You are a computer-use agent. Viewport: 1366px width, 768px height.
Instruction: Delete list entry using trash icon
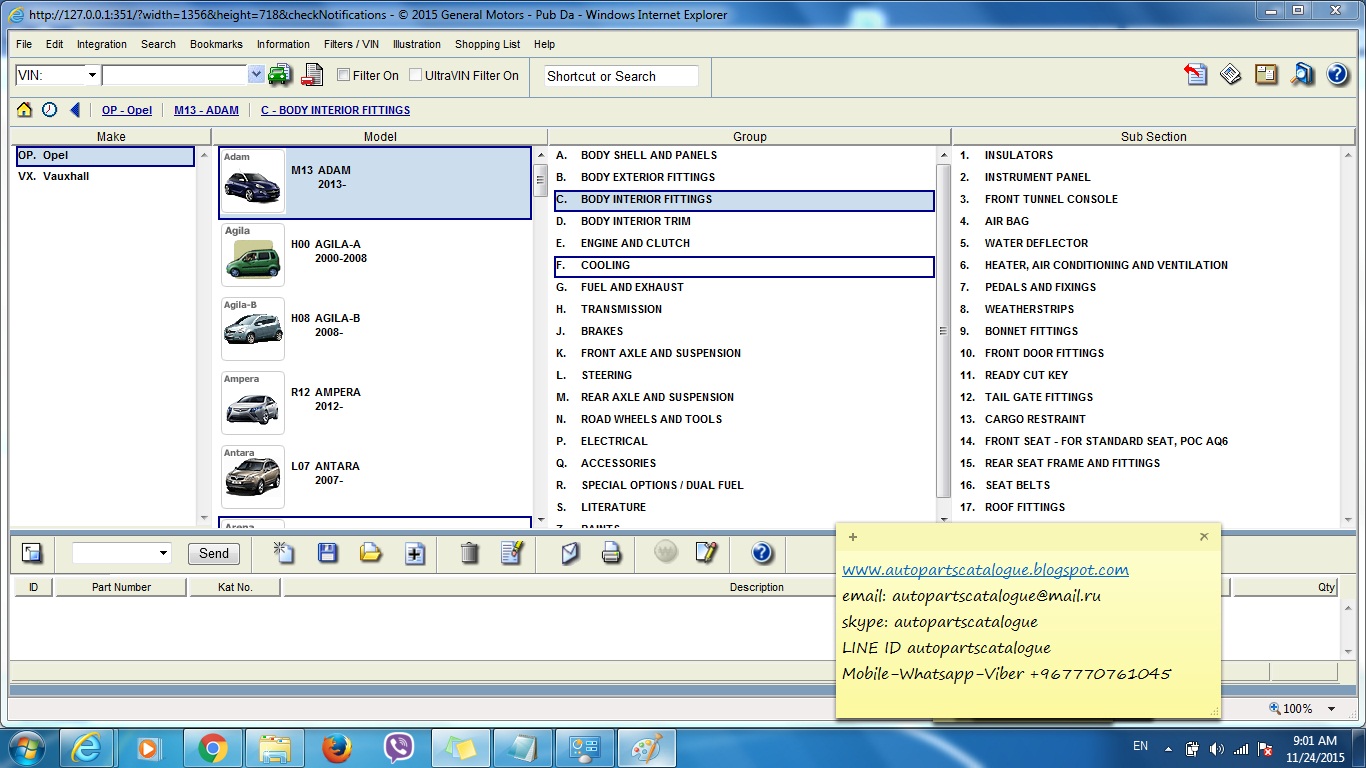468,552
